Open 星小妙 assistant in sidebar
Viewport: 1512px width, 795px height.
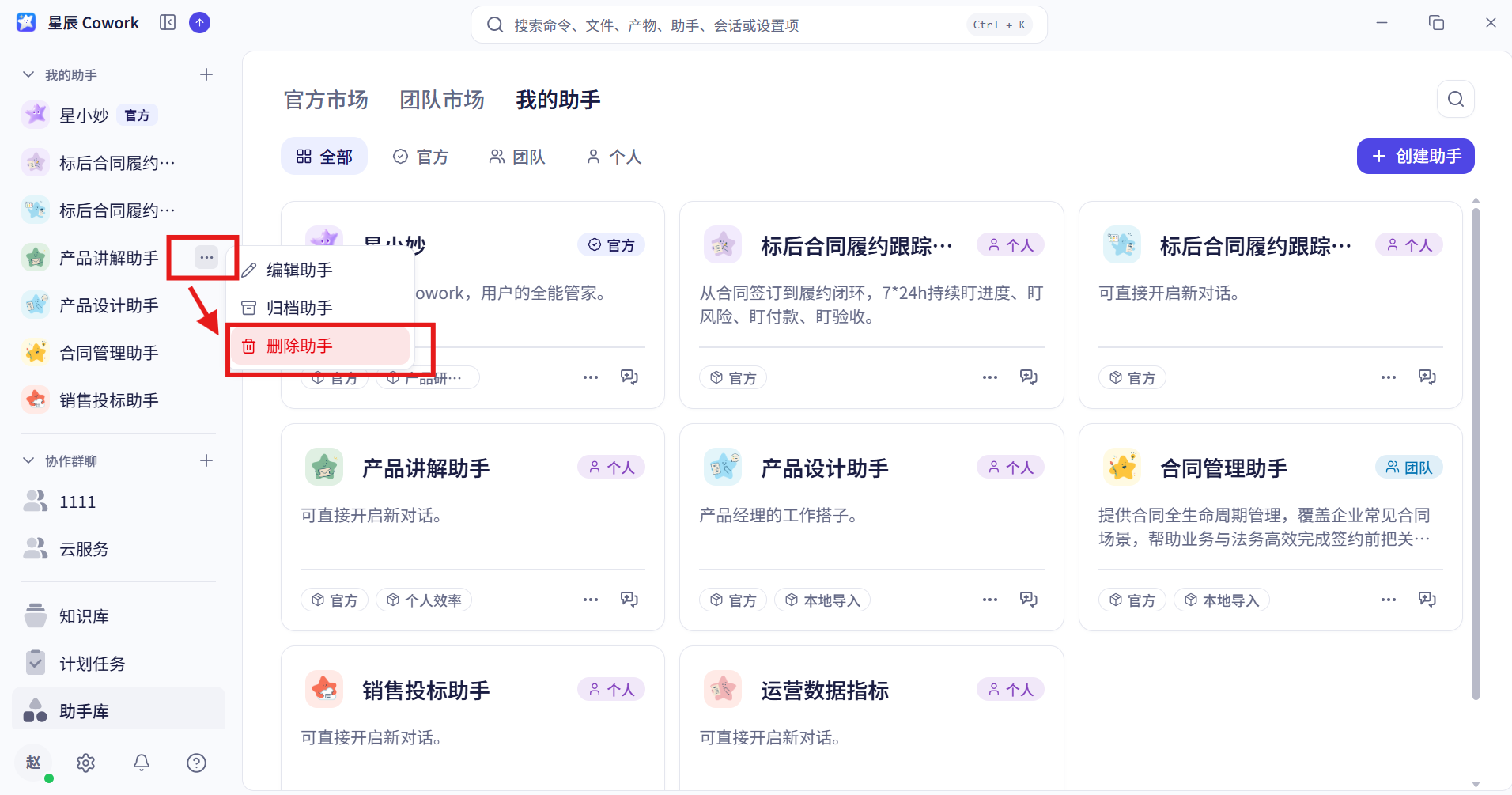pos(119,115)
